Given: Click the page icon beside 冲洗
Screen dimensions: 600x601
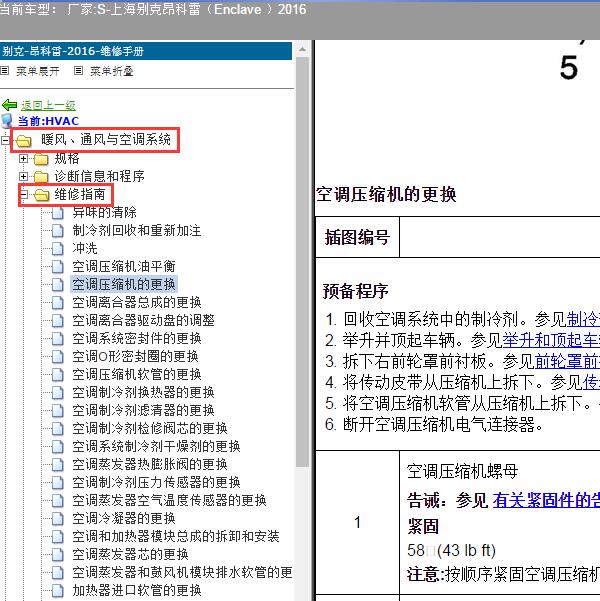Looking at the screenshot, I should (x=58, y=249).
